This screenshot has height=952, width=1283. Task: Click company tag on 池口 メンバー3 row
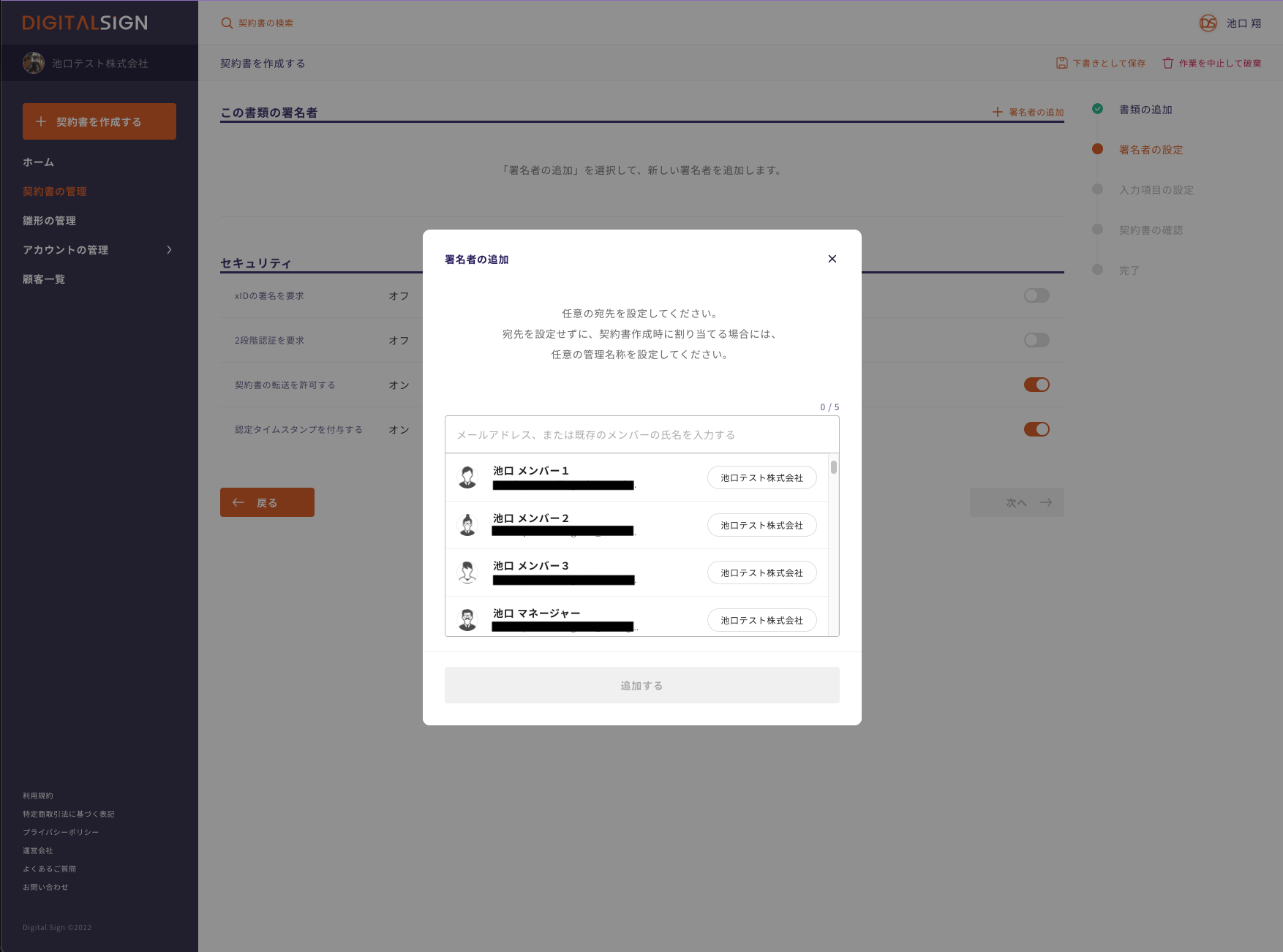point(762,573)
